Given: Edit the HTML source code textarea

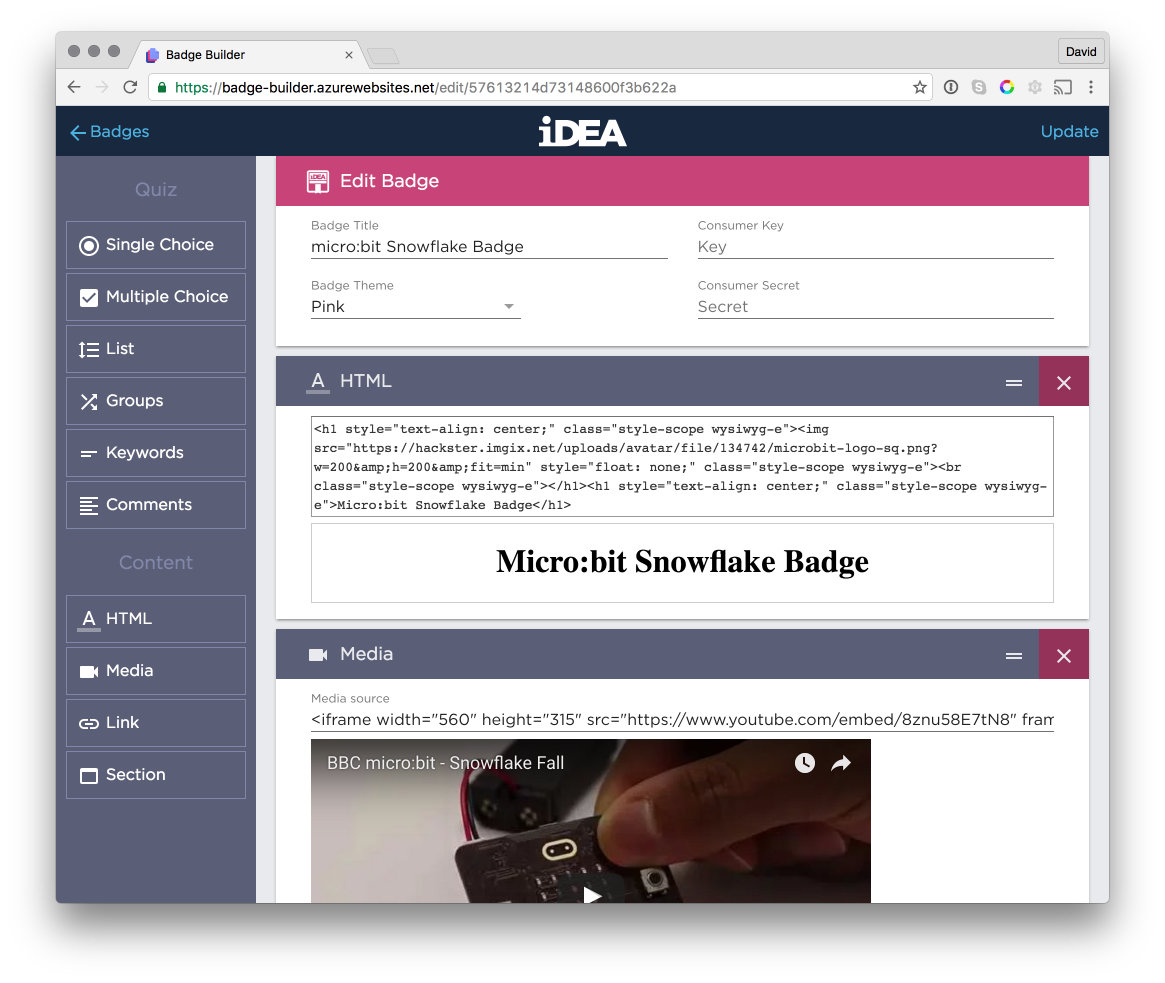Looking at the screenshot, I should [682, 467].
